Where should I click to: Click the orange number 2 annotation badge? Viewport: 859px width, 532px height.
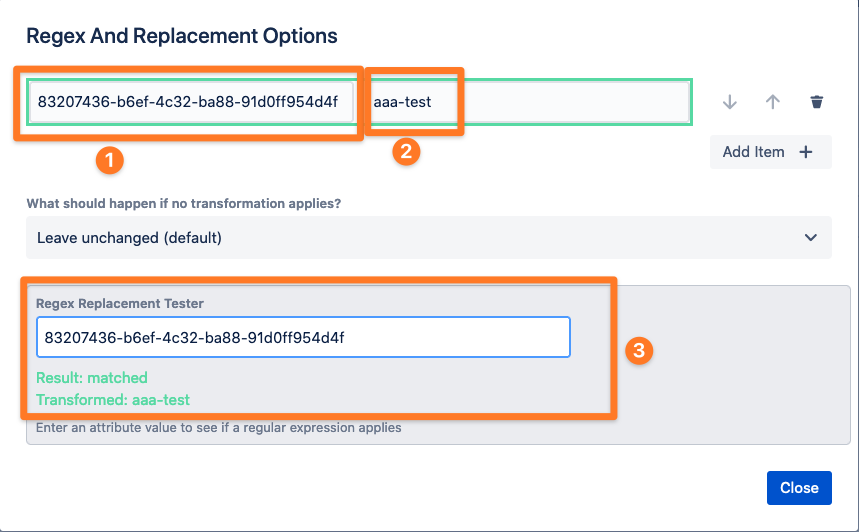coord(406,151)
